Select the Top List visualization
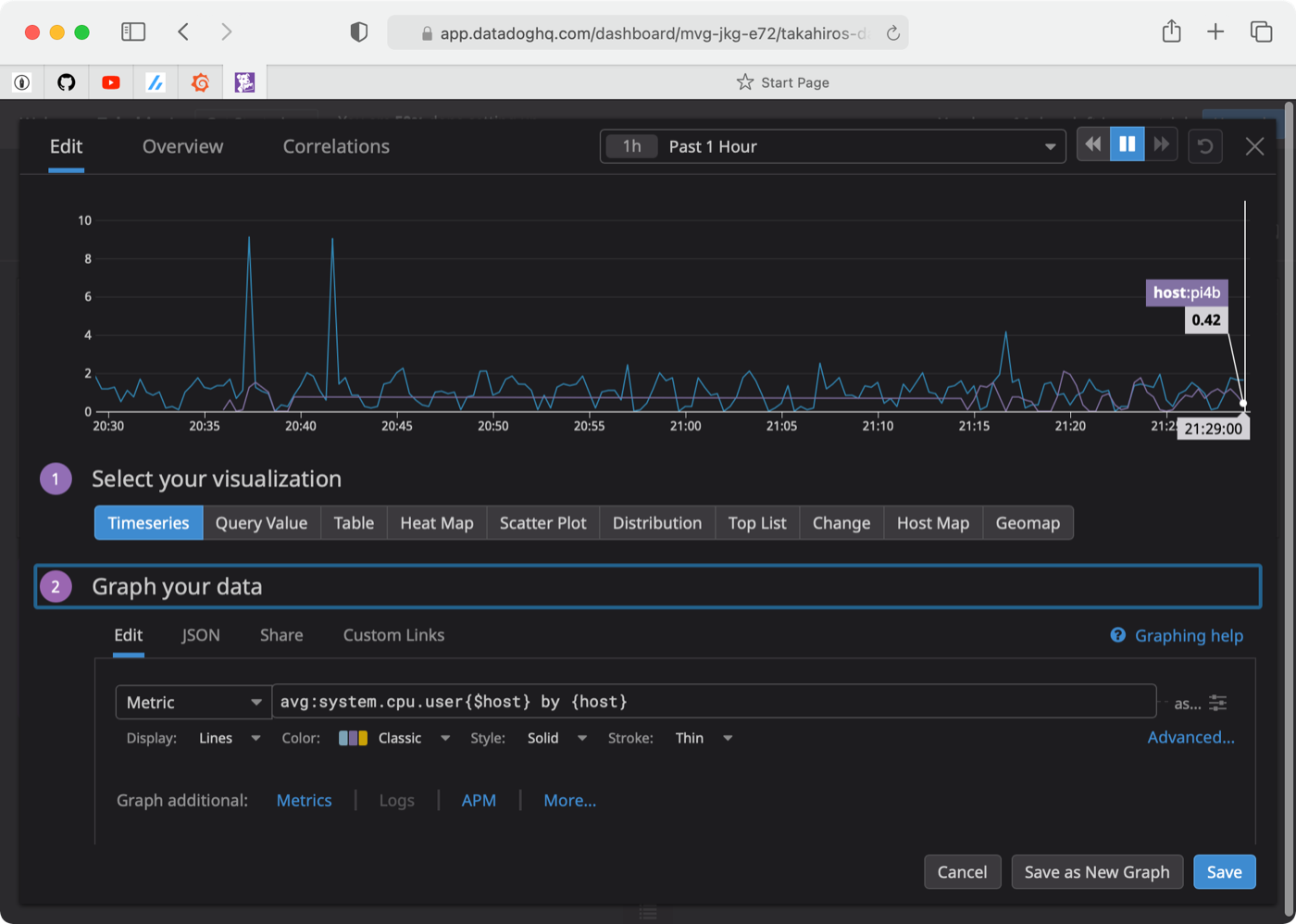 (757, 523)
